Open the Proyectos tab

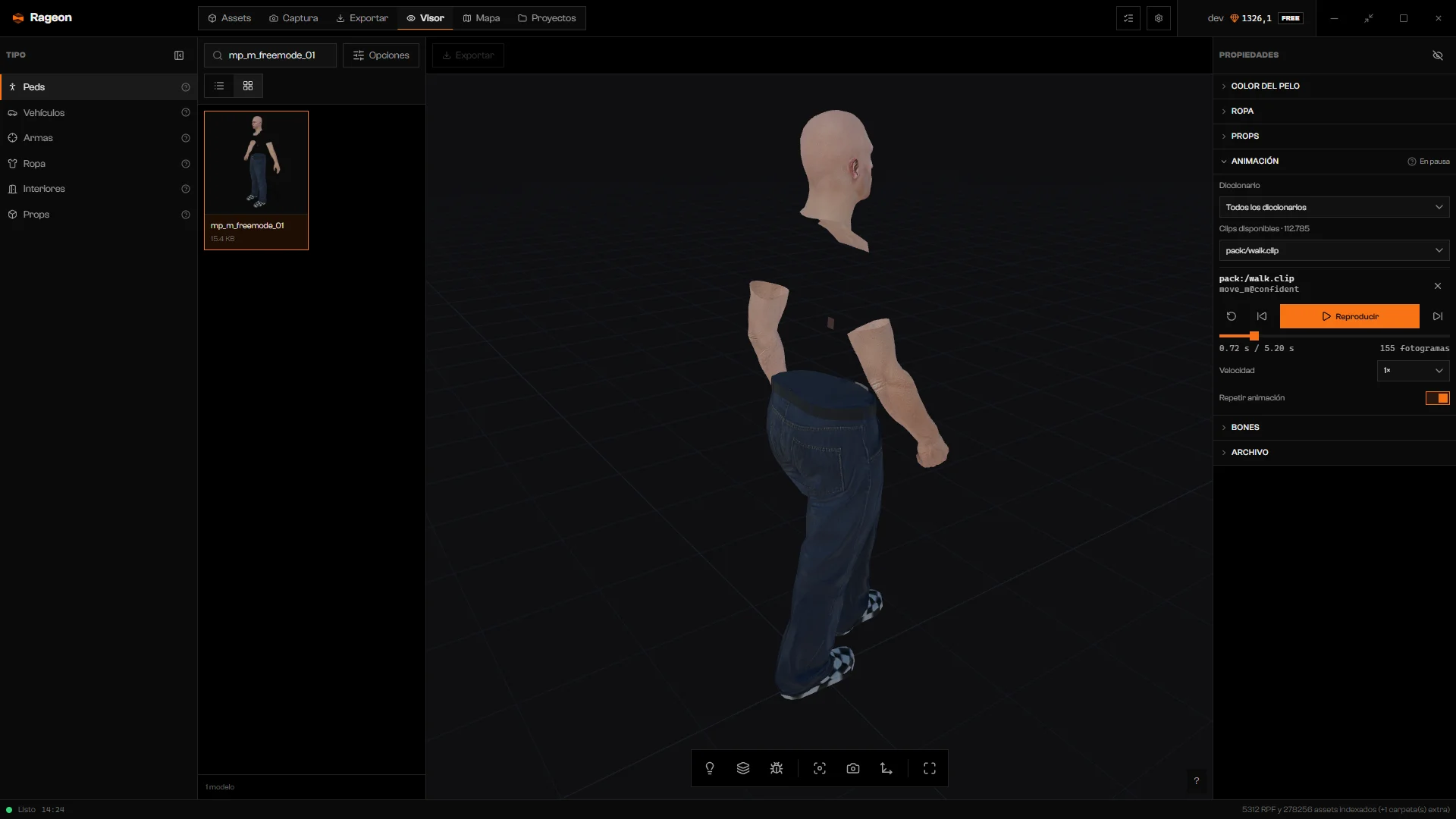pos(547,18)
